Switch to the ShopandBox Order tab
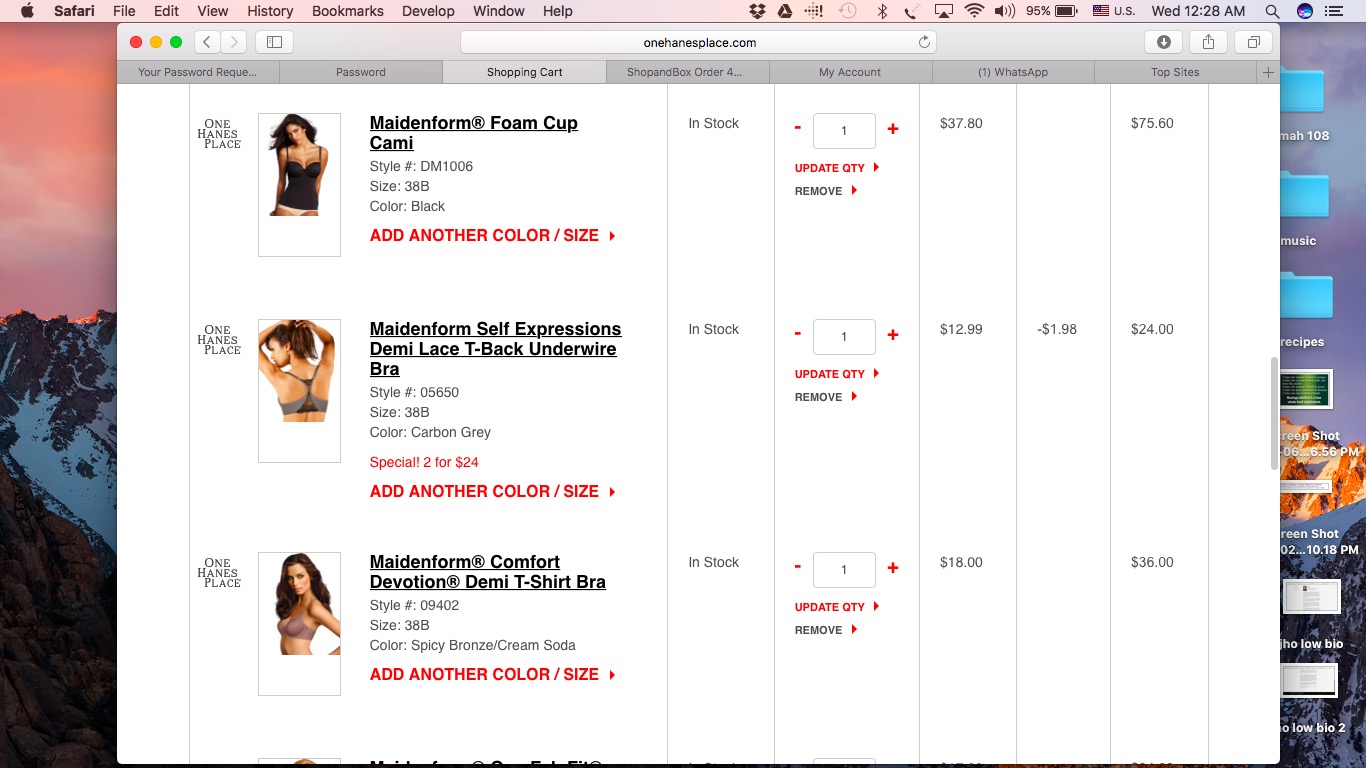Image resolution: width=1366 pixels, height=768 pixels. pos(687,72)
